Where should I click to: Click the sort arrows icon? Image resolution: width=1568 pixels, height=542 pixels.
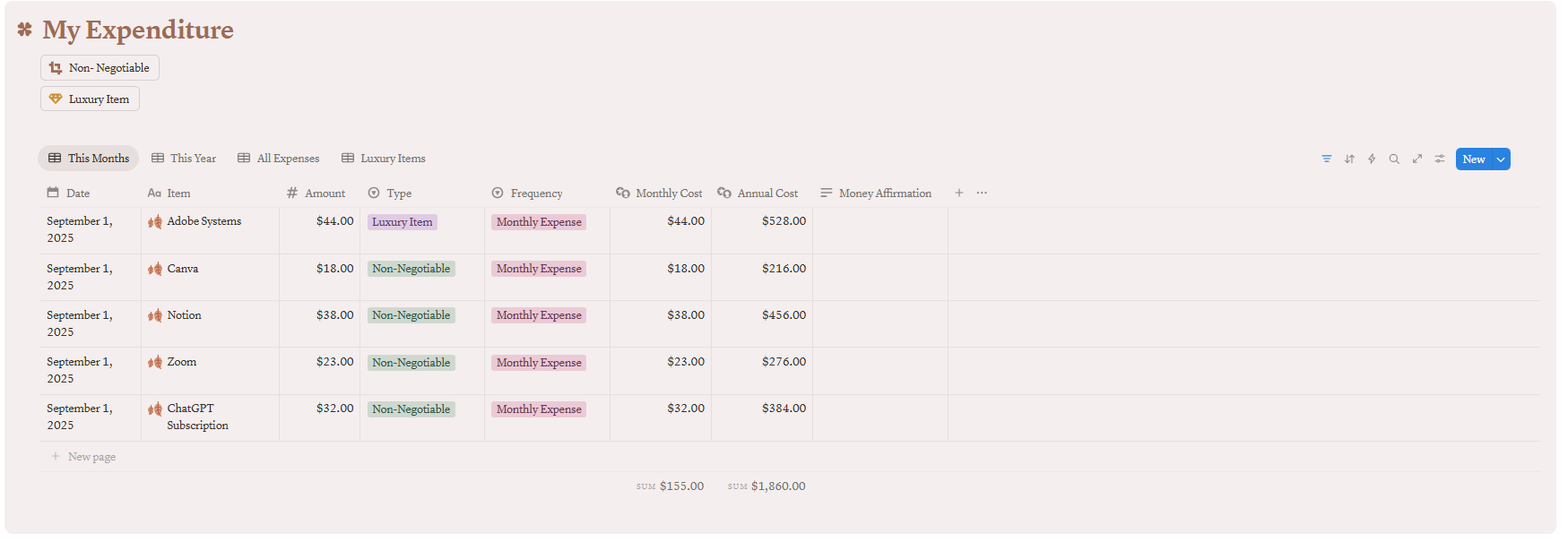[1349, 159]
